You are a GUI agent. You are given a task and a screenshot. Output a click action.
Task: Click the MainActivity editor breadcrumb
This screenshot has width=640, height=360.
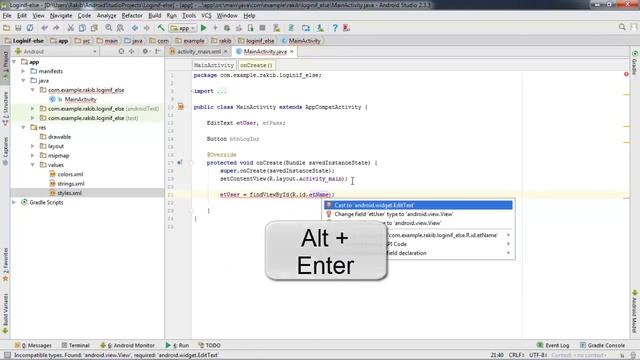[x=214, y=65]
